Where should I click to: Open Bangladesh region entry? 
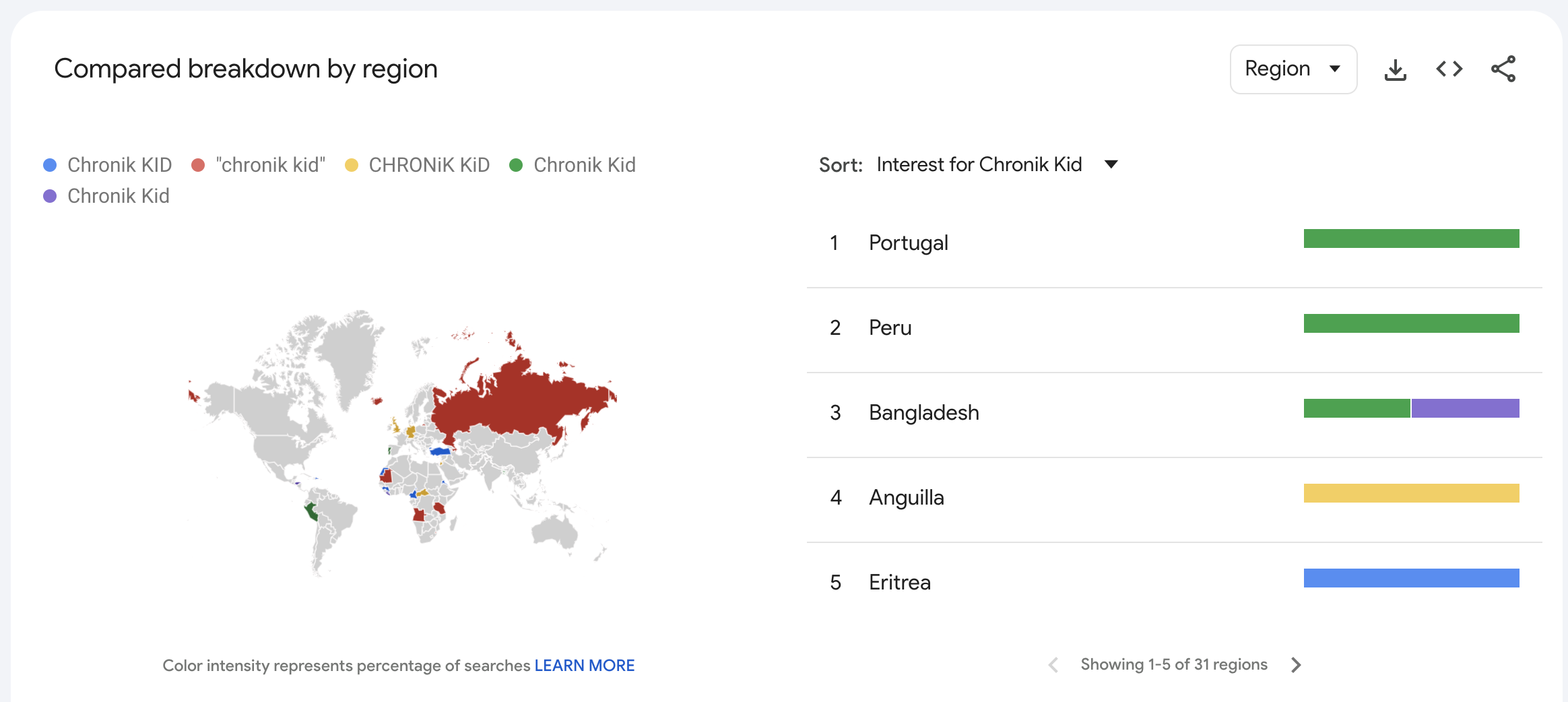coord(923,412)
